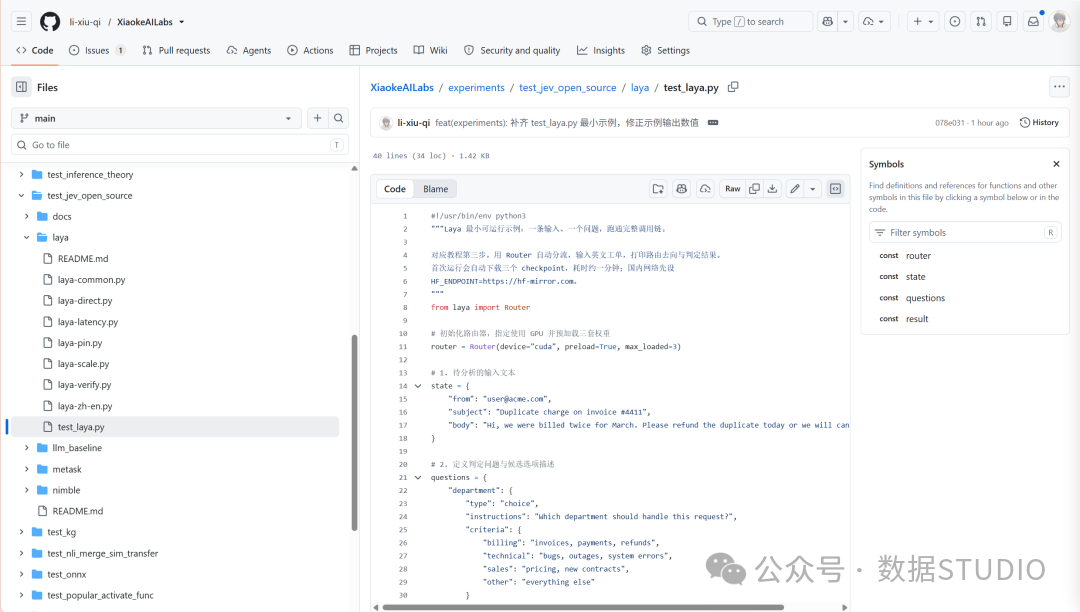Open your issues from header icon
The image size is (1080, 612).
pos(955,21)
